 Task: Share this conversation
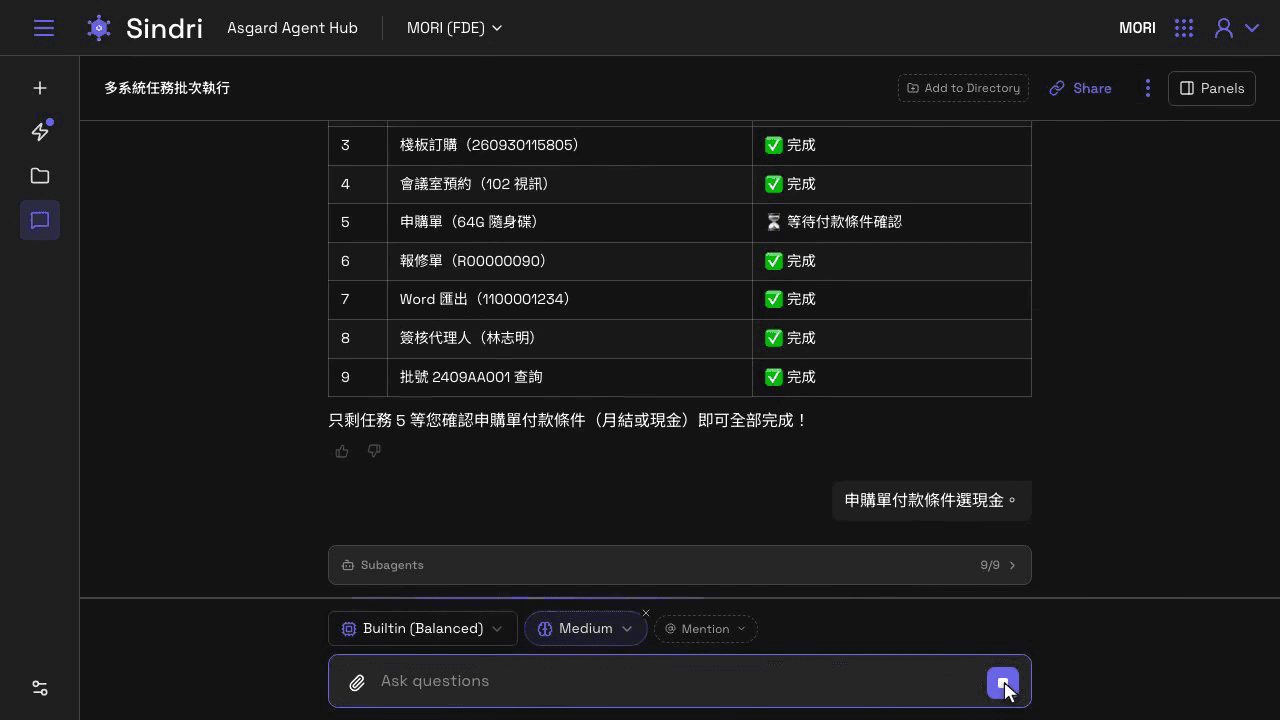tap(1080, 88)
